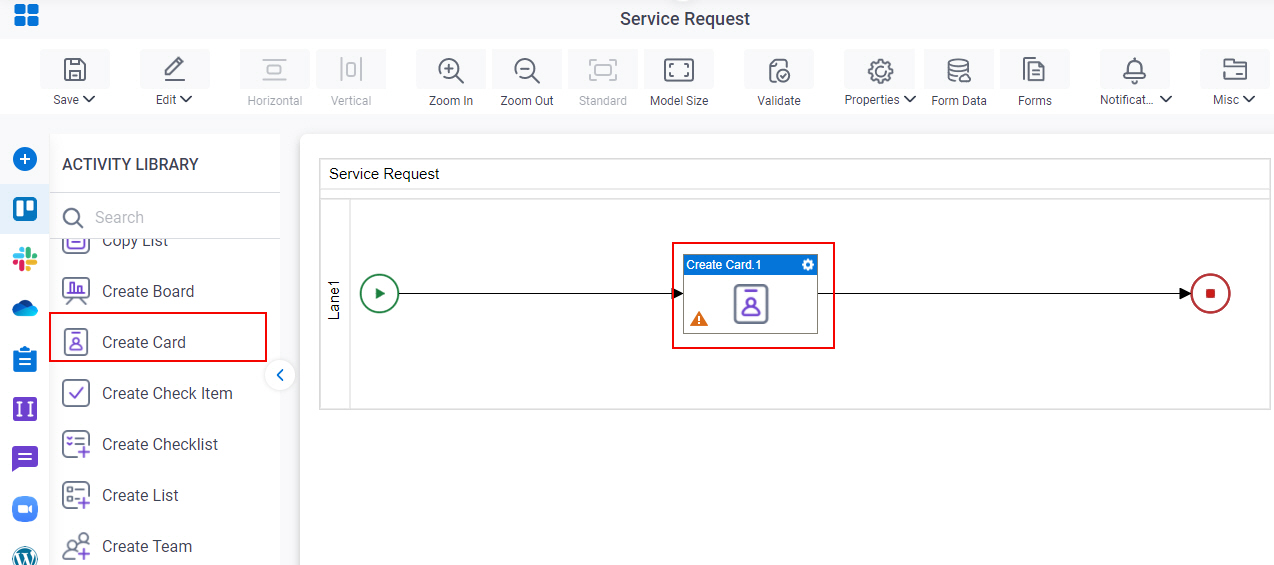The height and width of the screenshot is (565, 1274).
Task: Validate the process model
Action: 779,70
